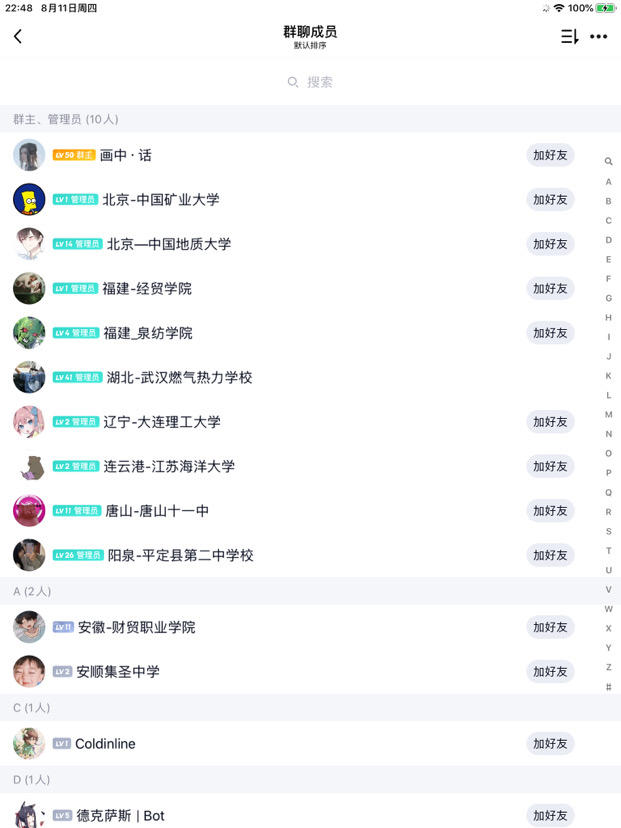621x828 pixels.
Task: Open avatar of group owner 画中·话
Action: (x=29, y=155)
